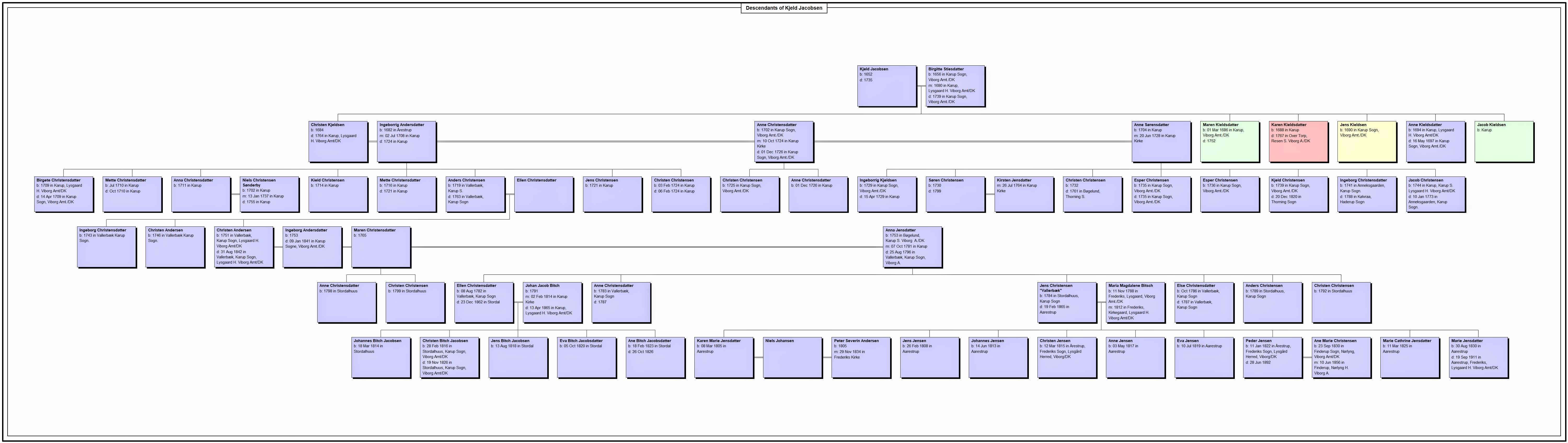Screen dimensions: 1568x443
Task: Click the Johannes Bitch Jacobsen box
Action: [x=381, y=358]
